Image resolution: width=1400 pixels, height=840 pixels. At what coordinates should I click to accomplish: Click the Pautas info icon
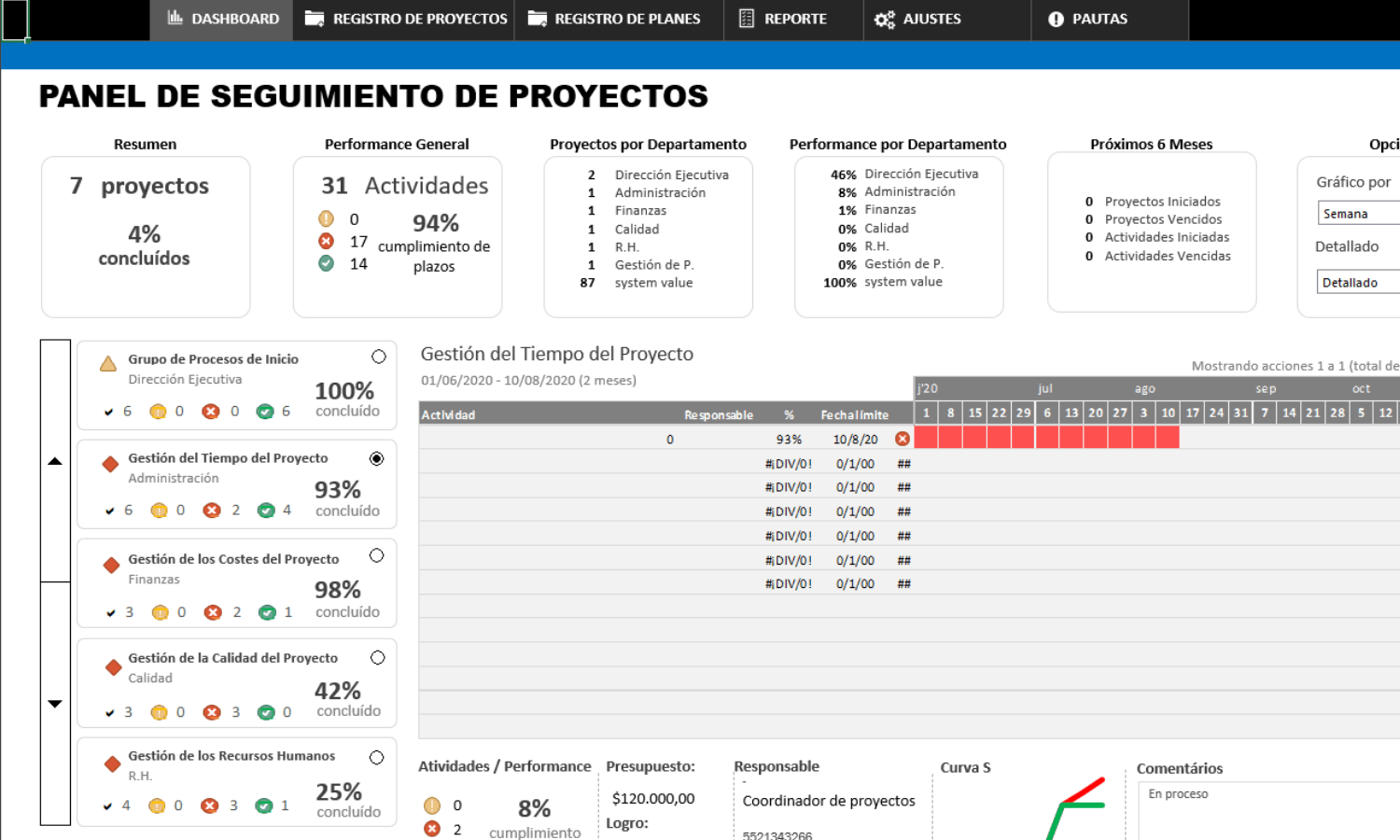pos(1056,20)
